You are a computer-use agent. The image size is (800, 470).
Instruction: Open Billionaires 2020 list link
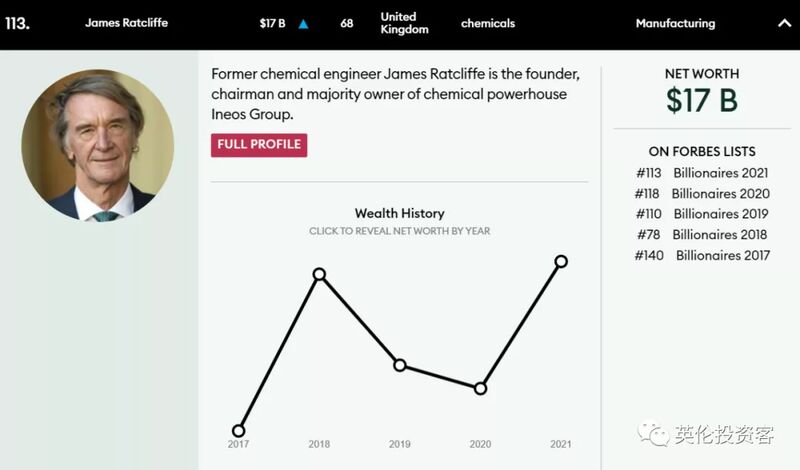click(x=720, y=194)
